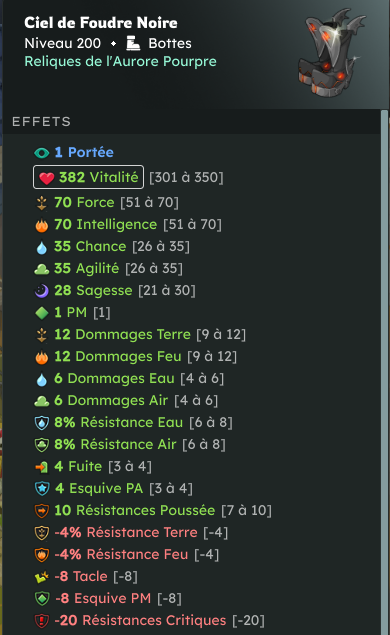The width and height of the screenshot is (390, 635).
Task: Click the EFFETS section header
Action: 41,121
